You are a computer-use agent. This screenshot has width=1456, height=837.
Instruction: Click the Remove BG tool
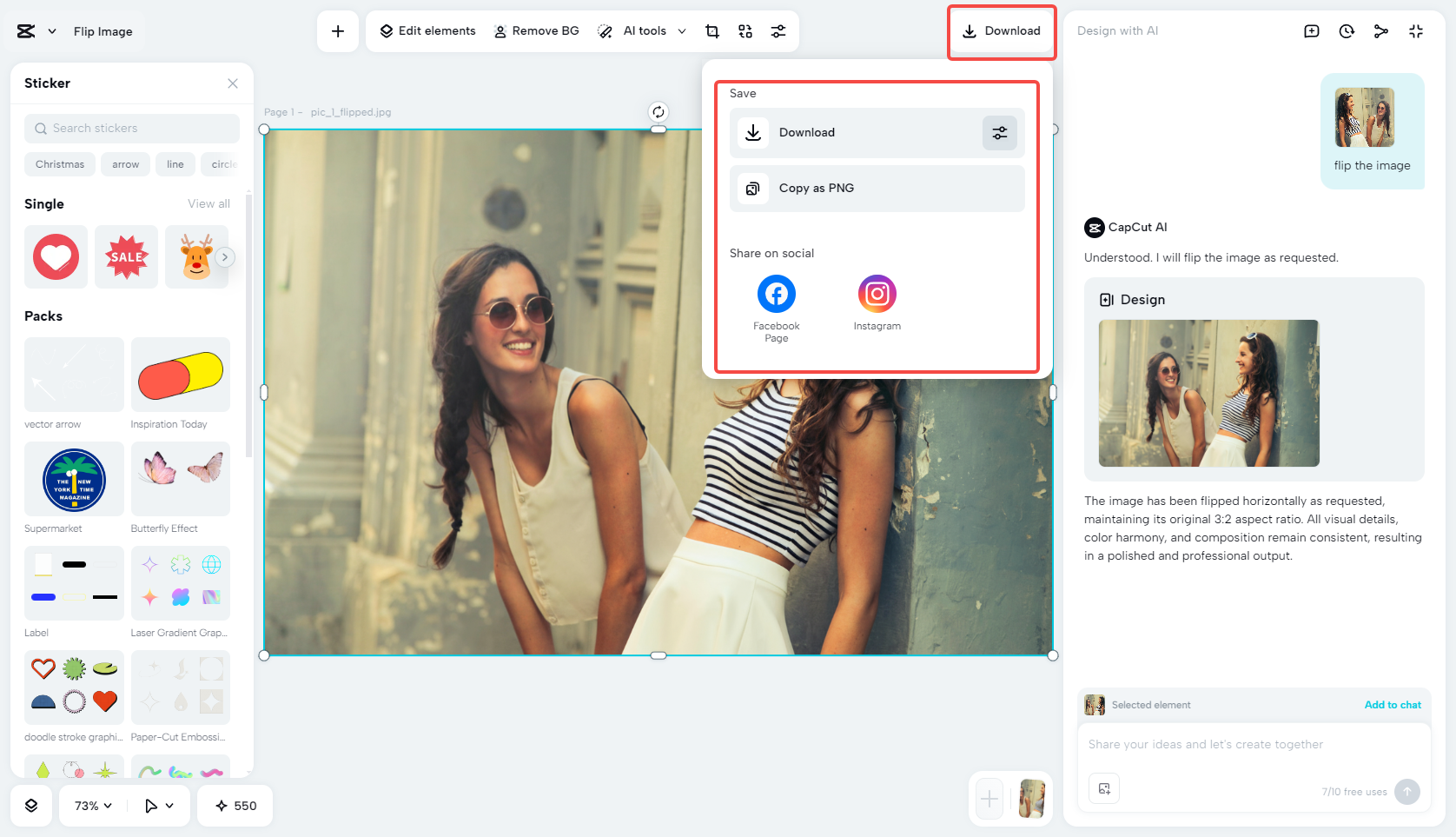(x=536, y=30)
